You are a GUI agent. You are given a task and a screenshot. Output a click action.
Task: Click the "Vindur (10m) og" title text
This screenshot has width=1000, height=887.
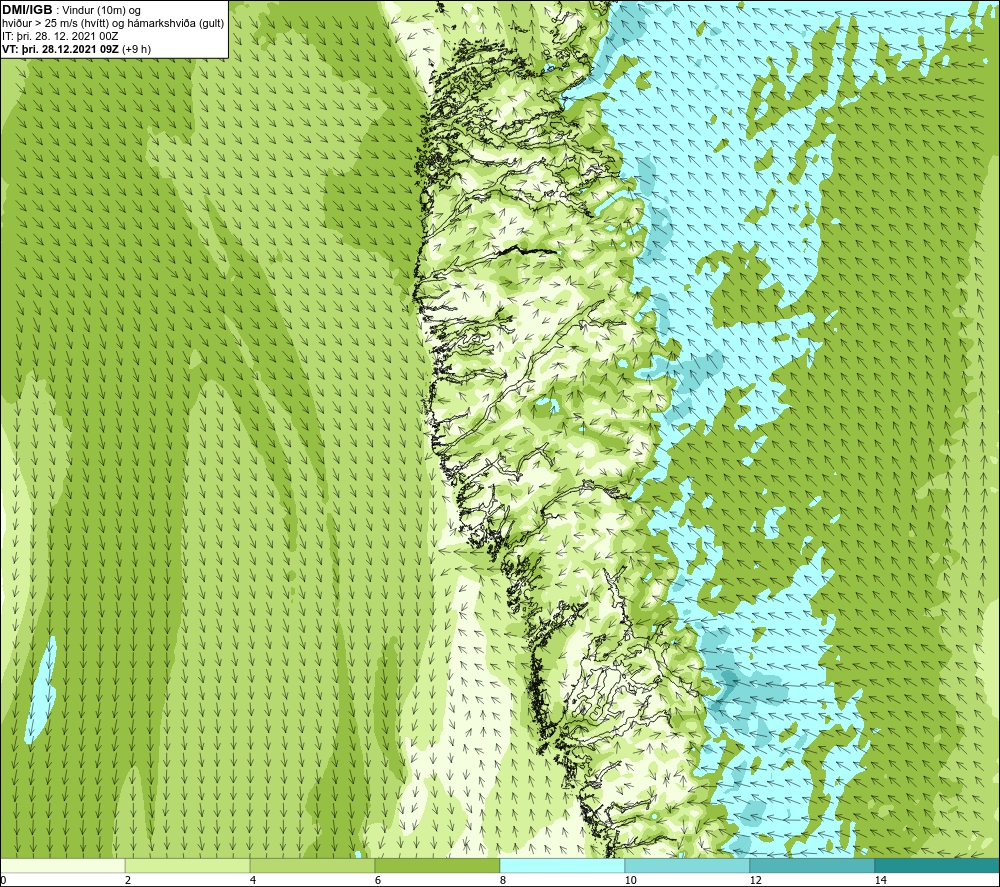point(103,11)
